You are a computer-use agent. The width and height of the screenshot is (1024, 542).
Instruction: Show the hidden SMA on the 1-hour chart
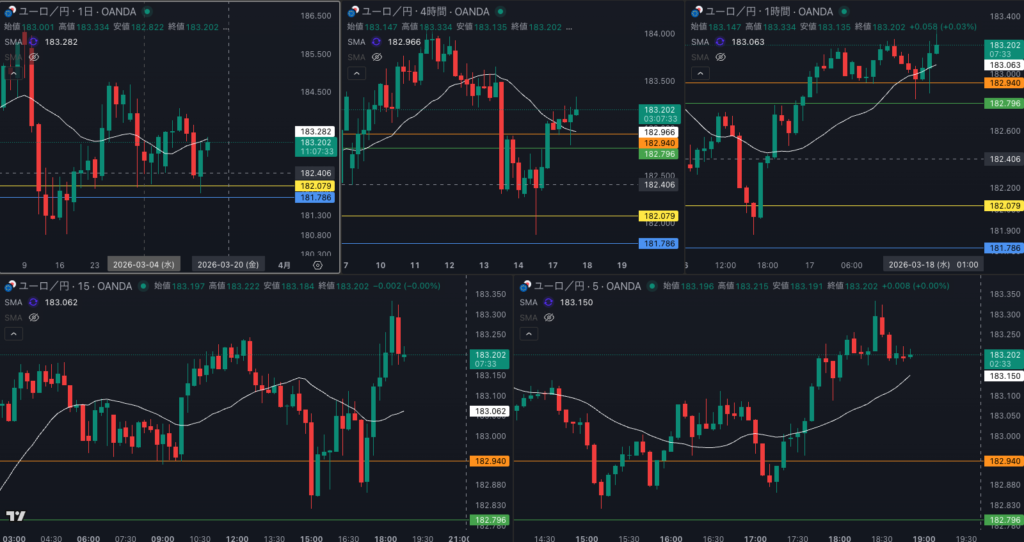[718, 57]
